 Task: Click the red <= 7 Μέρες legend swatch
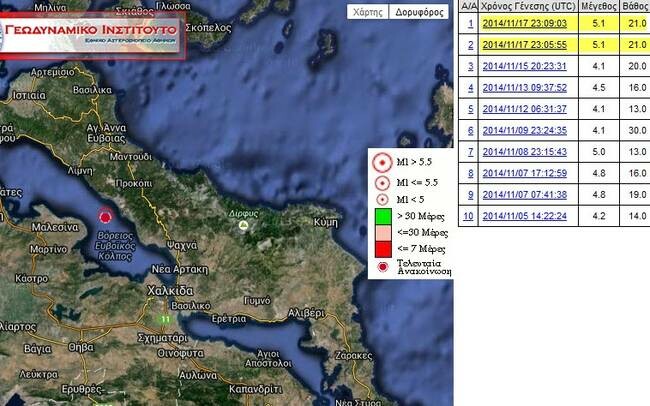[383, 250]
